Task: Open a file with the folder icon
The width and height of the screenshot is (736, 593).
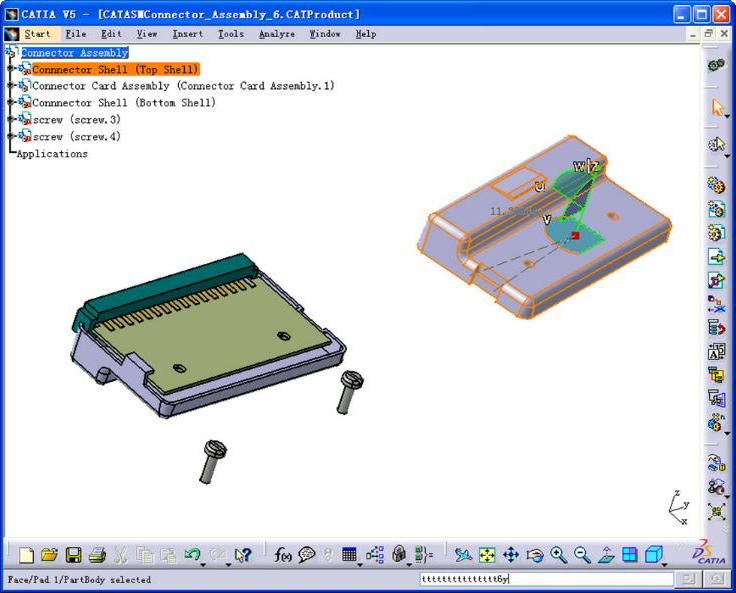Action: tap(49, 555)
